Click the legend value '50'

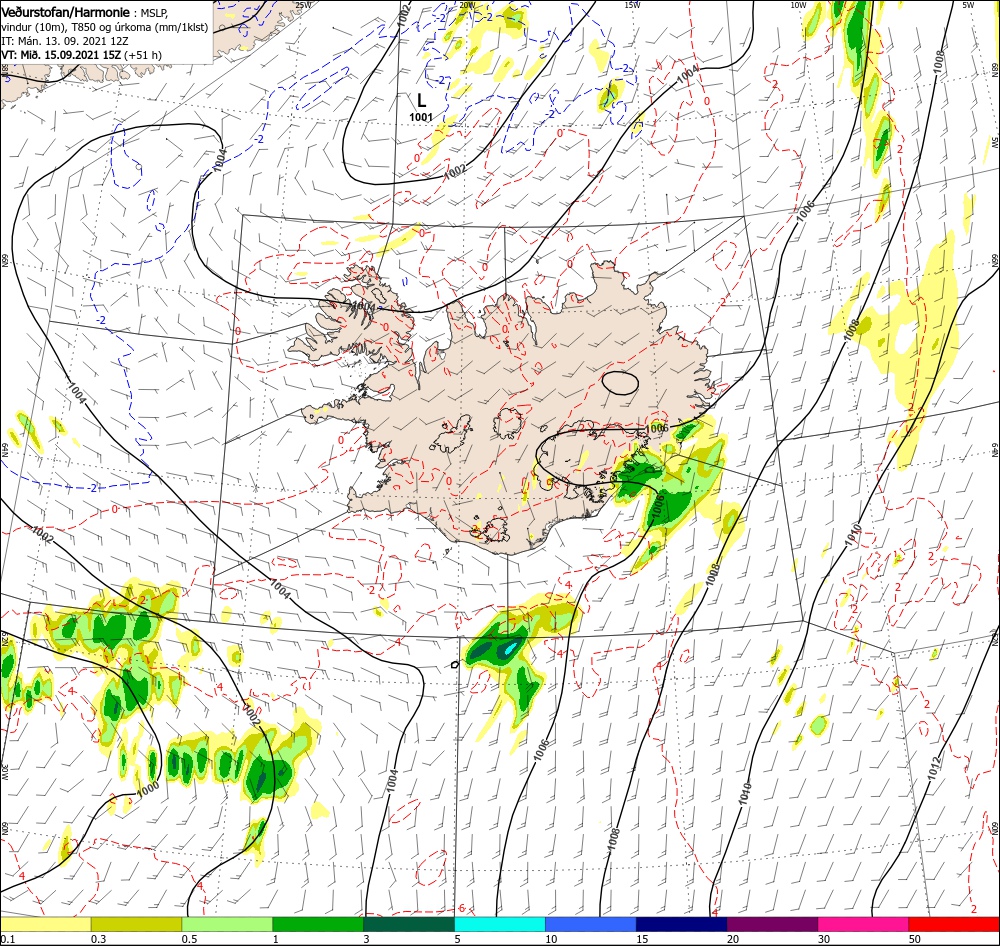coord(915,939)
